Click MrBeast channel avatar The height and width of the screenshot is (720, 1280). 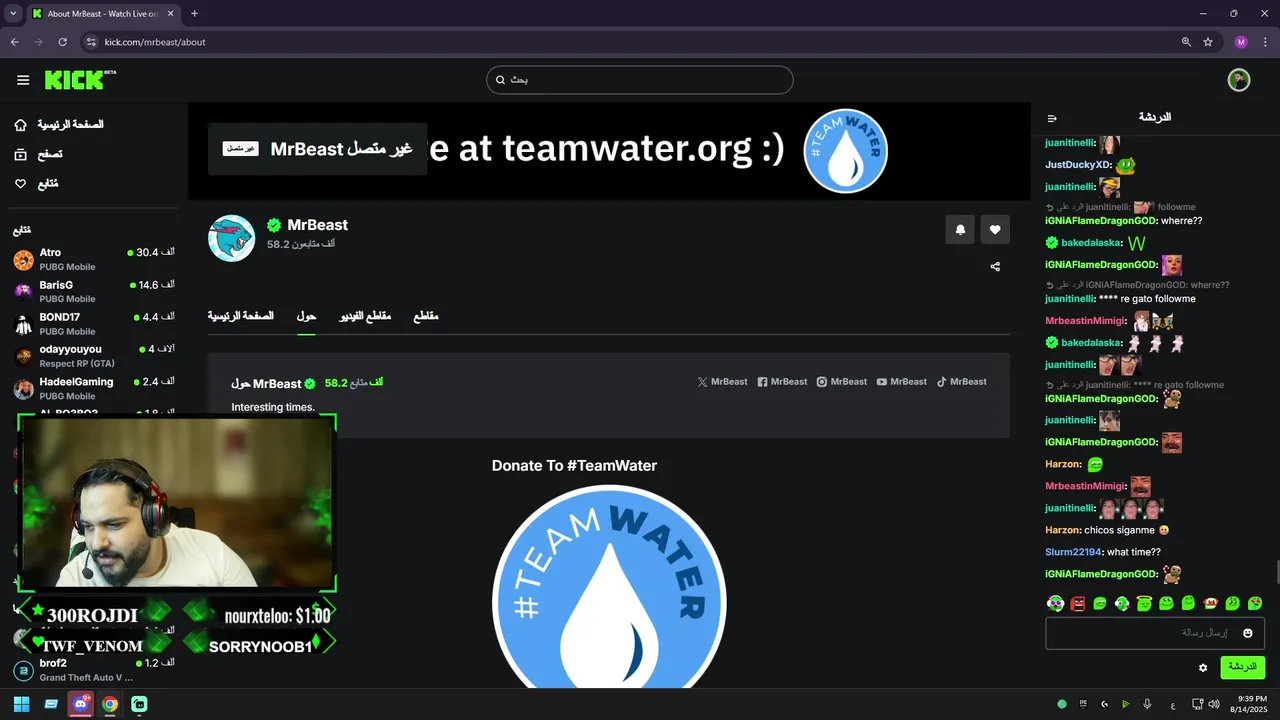232,238
